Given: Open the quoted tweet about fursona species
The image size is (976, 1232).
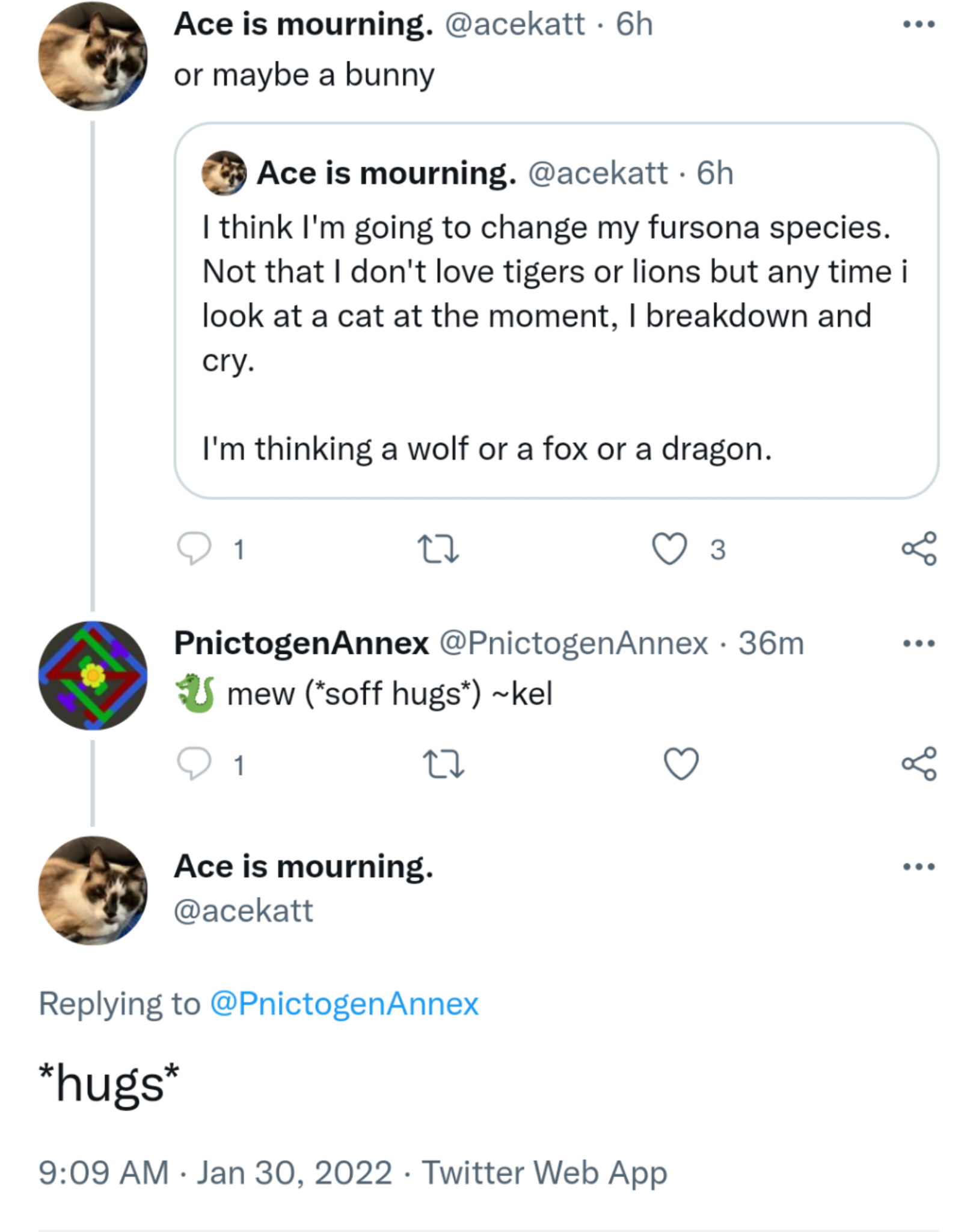Looking at the screenshot, I should pos(556,310).
